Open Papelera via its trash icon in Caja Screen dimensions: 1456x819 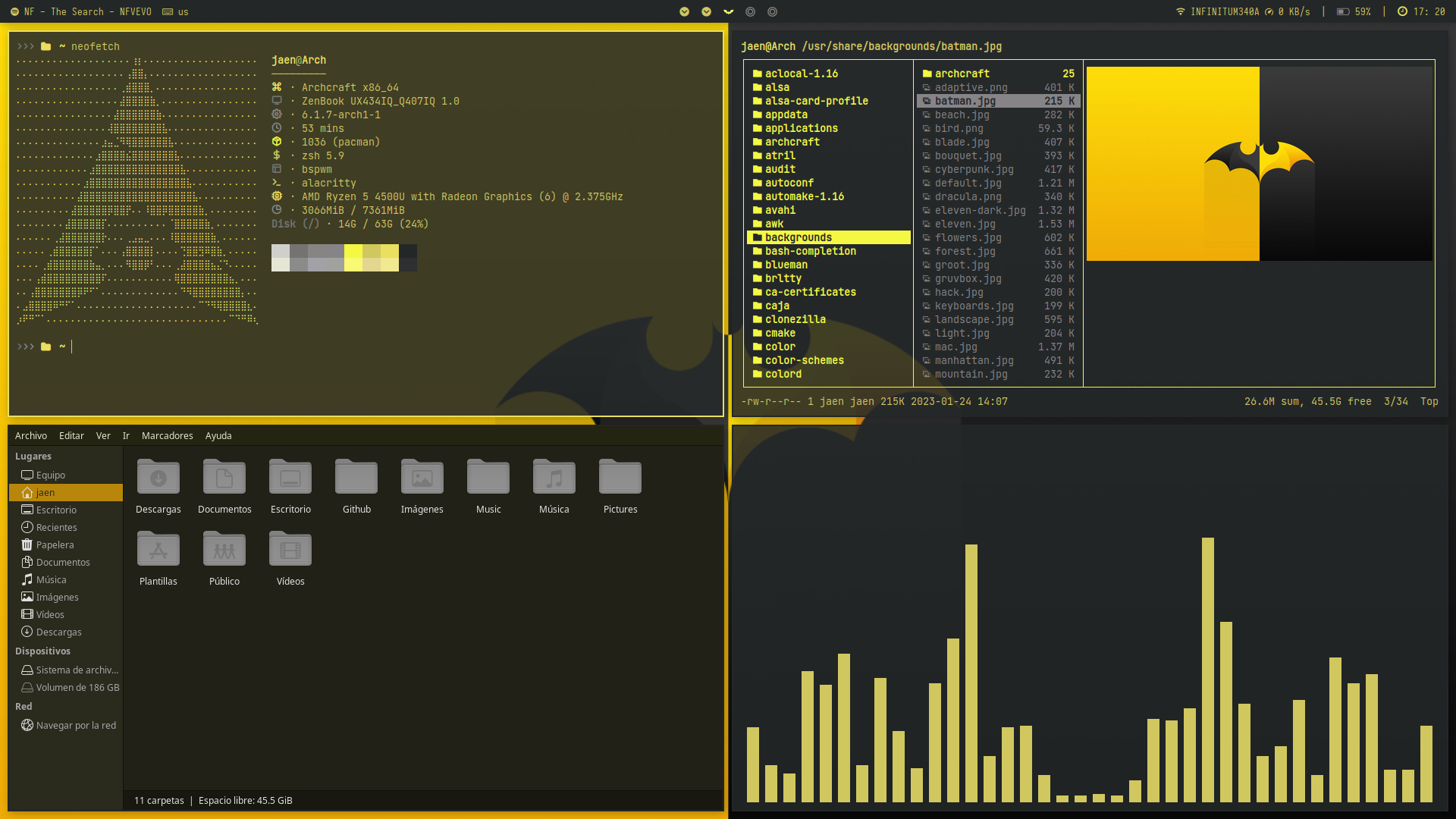coord(28,544)
